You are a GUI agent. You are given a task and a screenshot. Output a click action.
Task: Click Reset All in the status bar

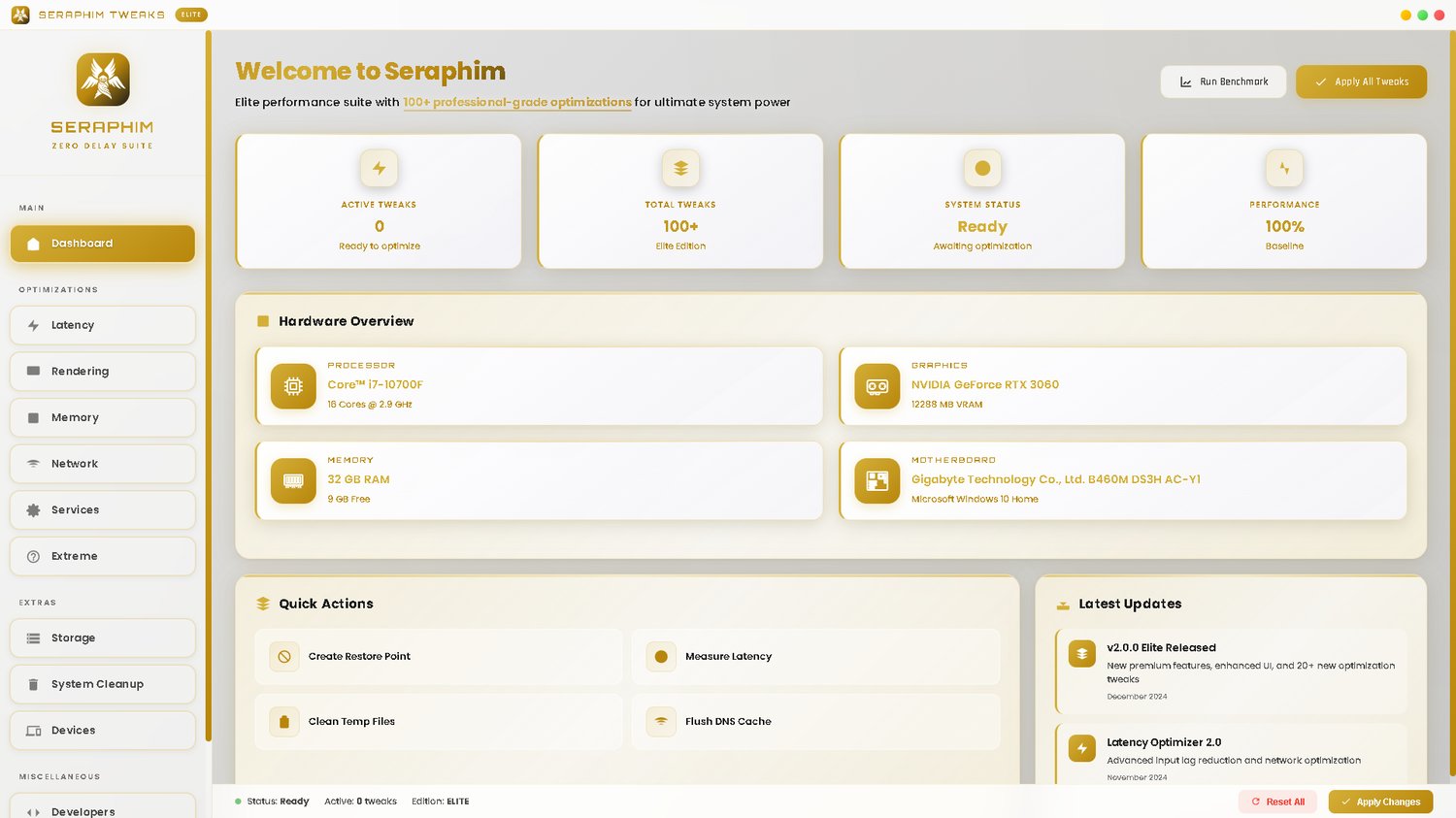pyautogui.click(x=1277, y=802)
